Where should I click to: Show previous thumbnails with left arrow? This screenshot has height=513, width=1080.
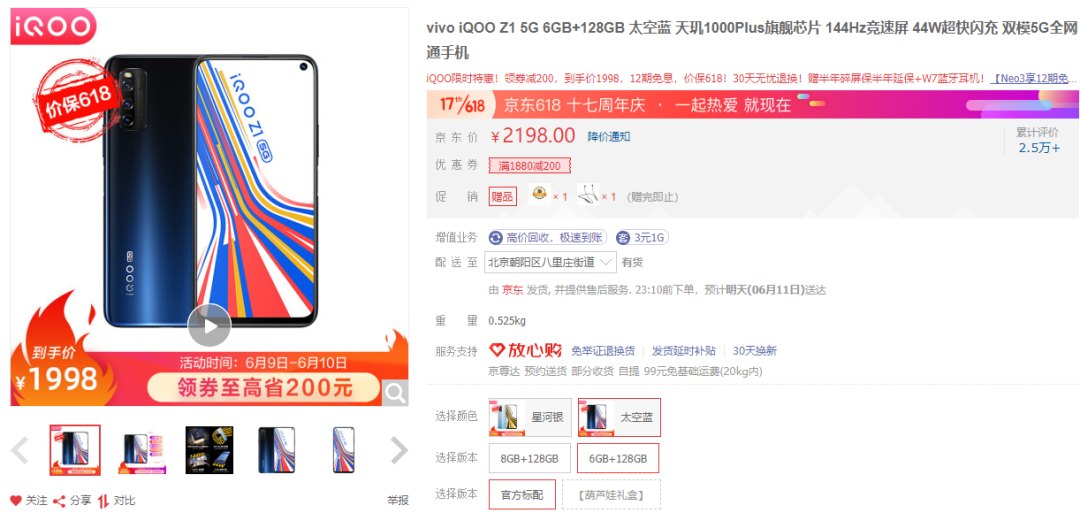pyautogui.click(x=20, y=450)
